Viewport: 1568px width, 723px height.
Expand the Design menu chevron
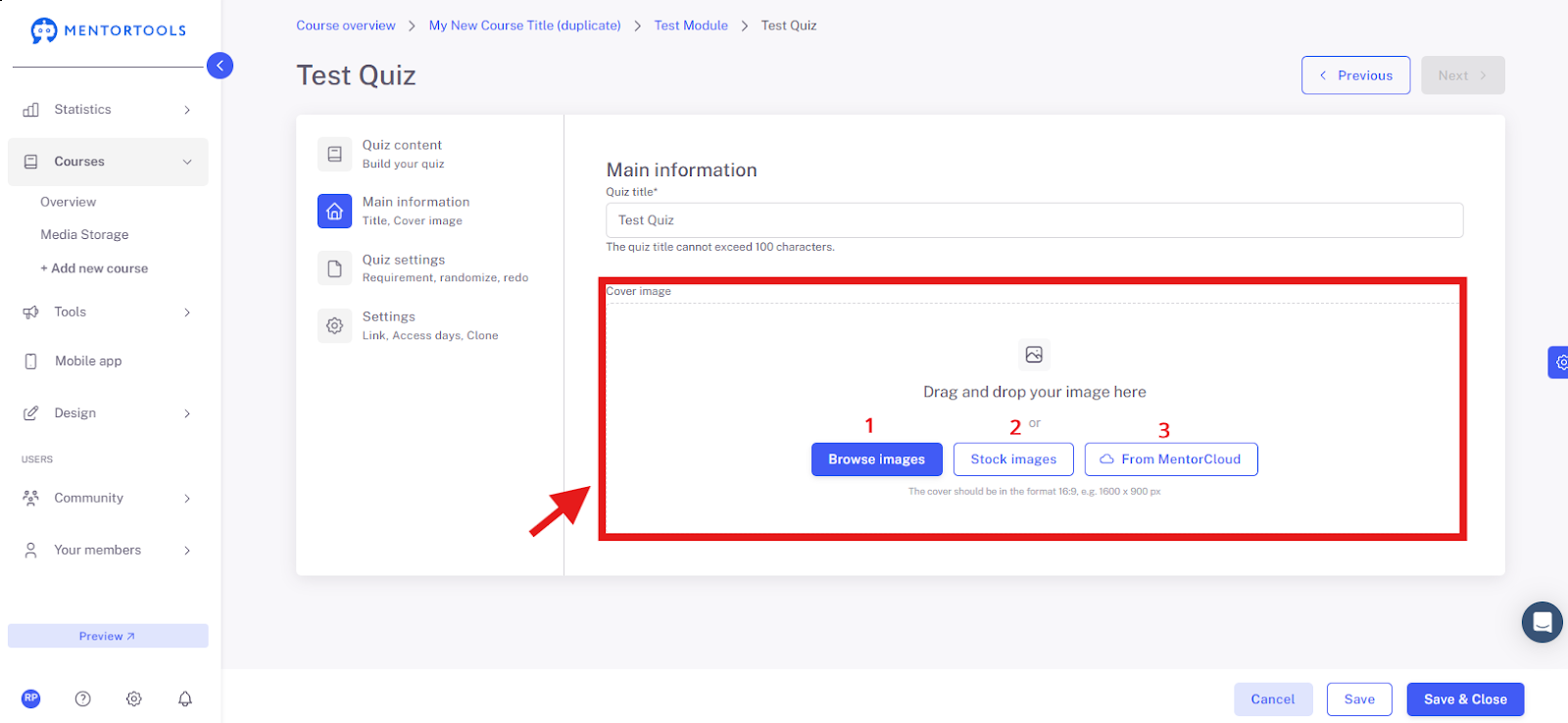click(187, 413)
